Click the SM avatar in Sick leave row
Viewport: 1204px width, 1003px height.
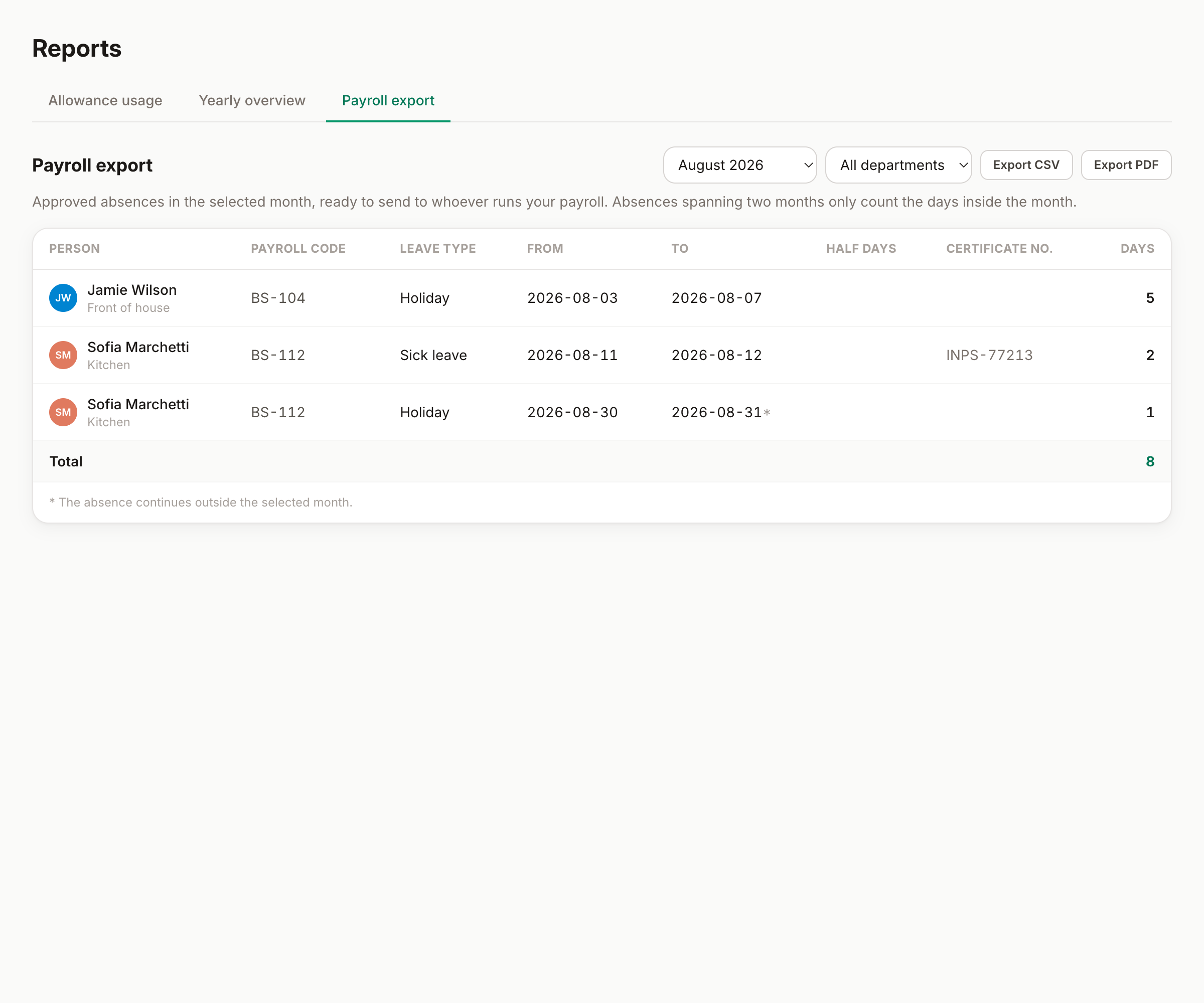63,356
